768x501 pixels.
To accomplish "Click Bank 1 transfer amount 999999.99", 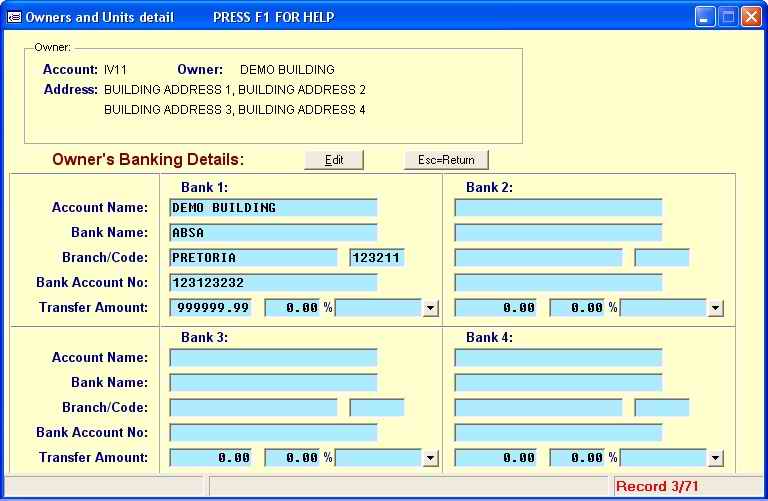I will (x=211, y=308).
